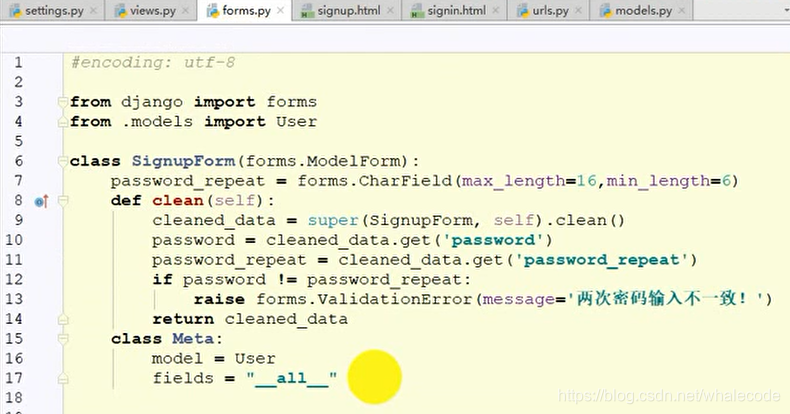Close the urls.py tab
The width and height of the screenshot is (790, 414).
578,11
